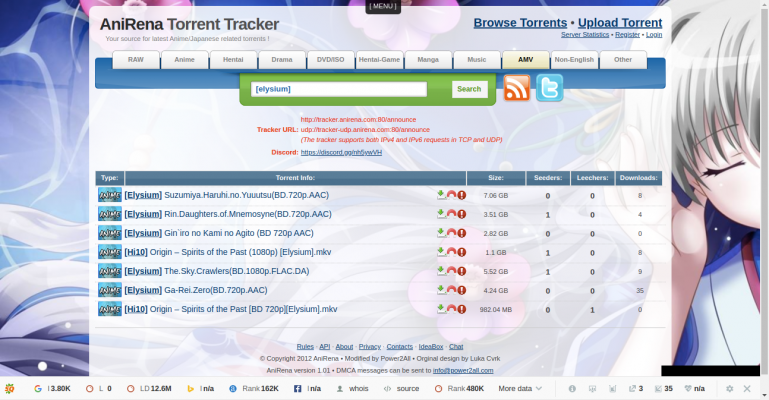This screenshot has width=769, height=400.
Task: Click the RSS feed icon
Action: 516,89
